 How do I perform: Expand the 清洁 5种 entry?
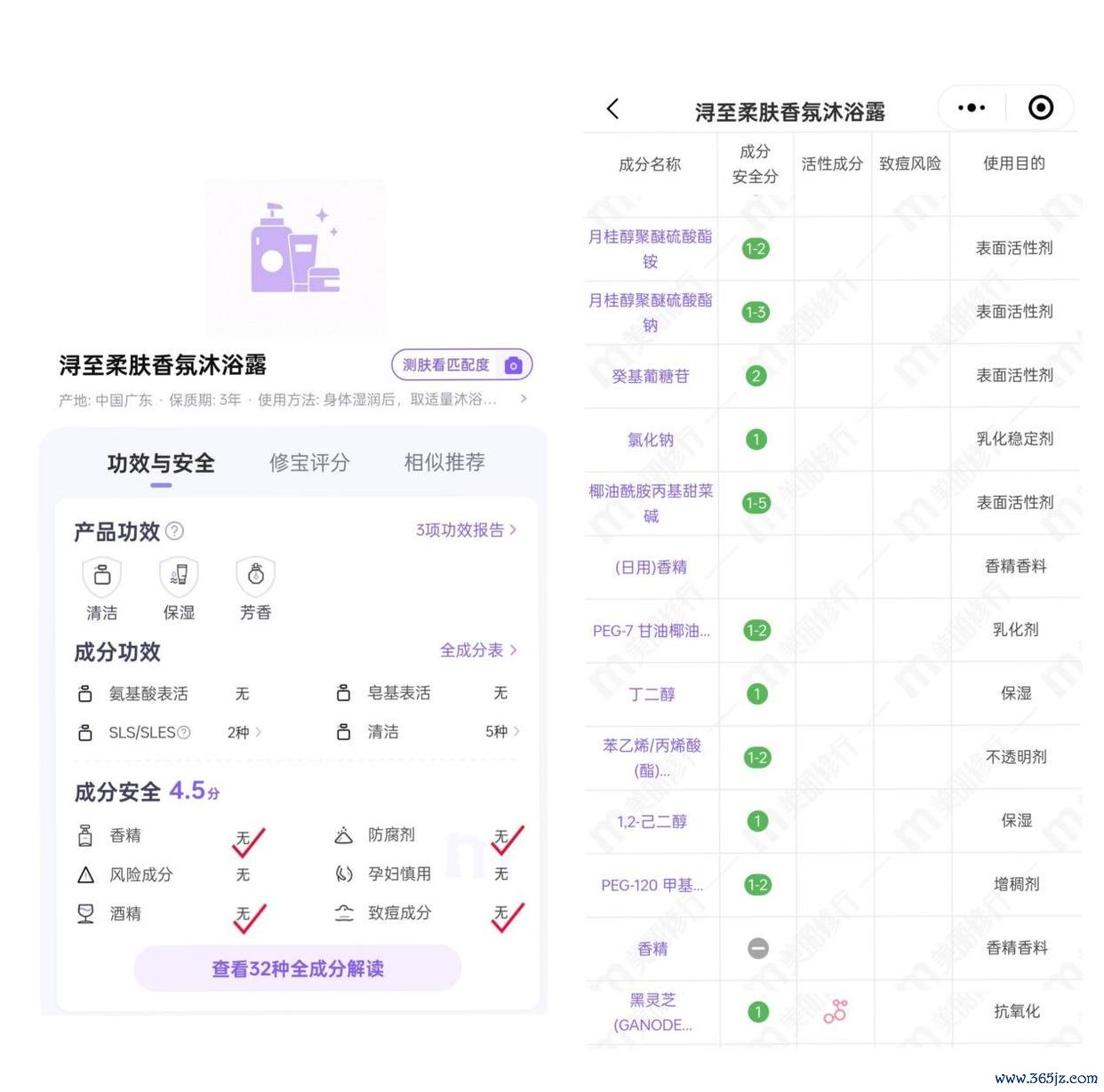[502, 732]
